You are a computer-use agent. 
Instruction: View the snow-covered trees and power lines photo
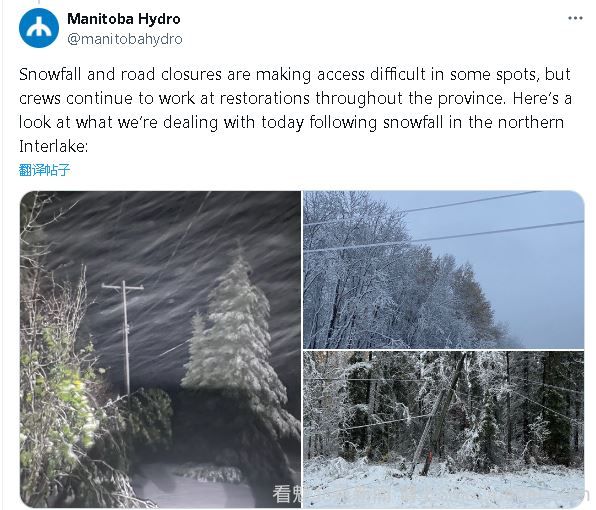point(444,269)
